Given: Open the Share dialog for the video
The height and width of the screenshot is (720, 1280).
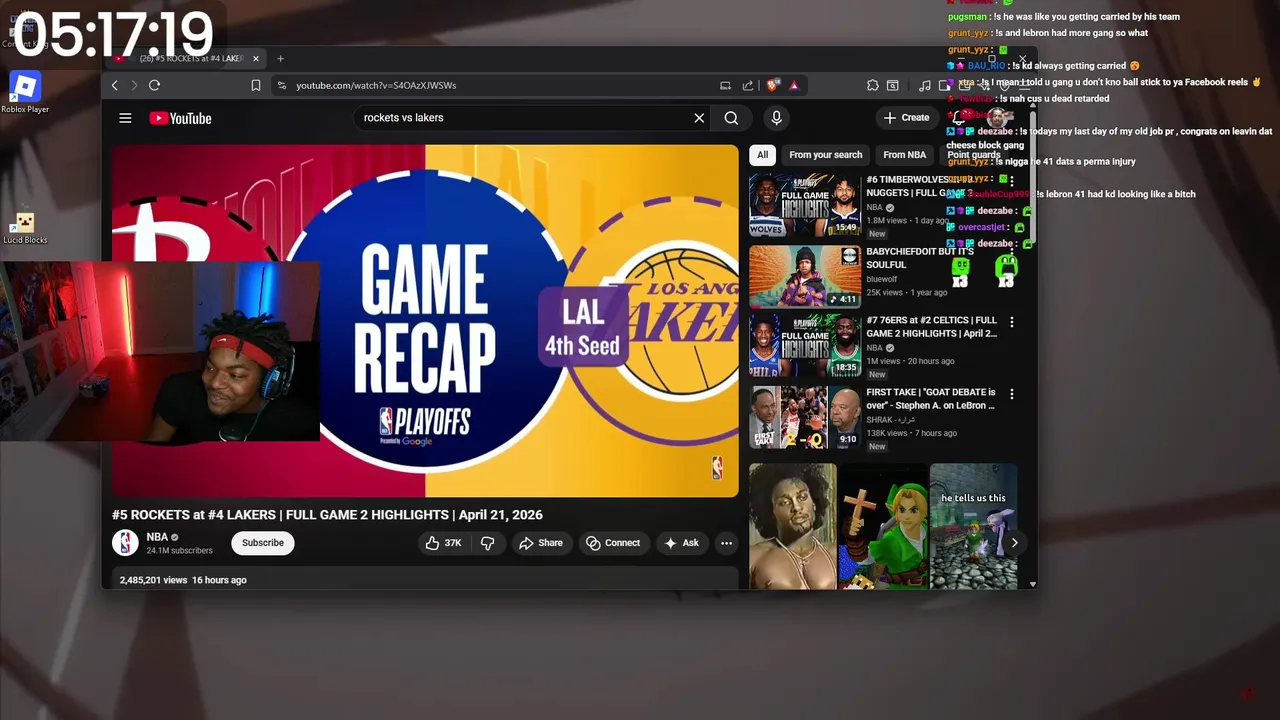Looking at the screenshot, I should coord(540,543).
